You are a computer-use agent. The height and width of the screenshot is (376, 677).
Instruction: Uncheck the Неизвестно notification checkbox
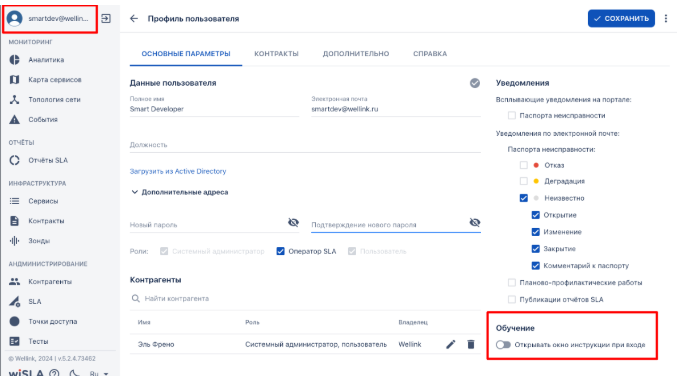(523, 198)
